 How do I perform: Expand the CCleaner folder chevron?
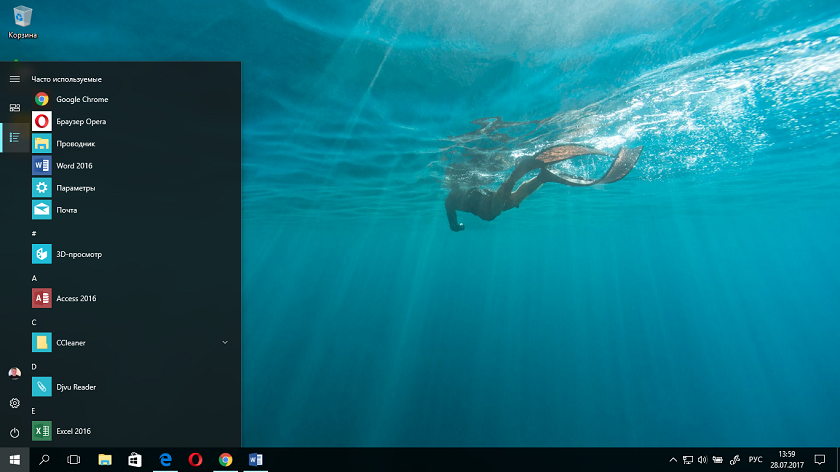pos(225,342)
